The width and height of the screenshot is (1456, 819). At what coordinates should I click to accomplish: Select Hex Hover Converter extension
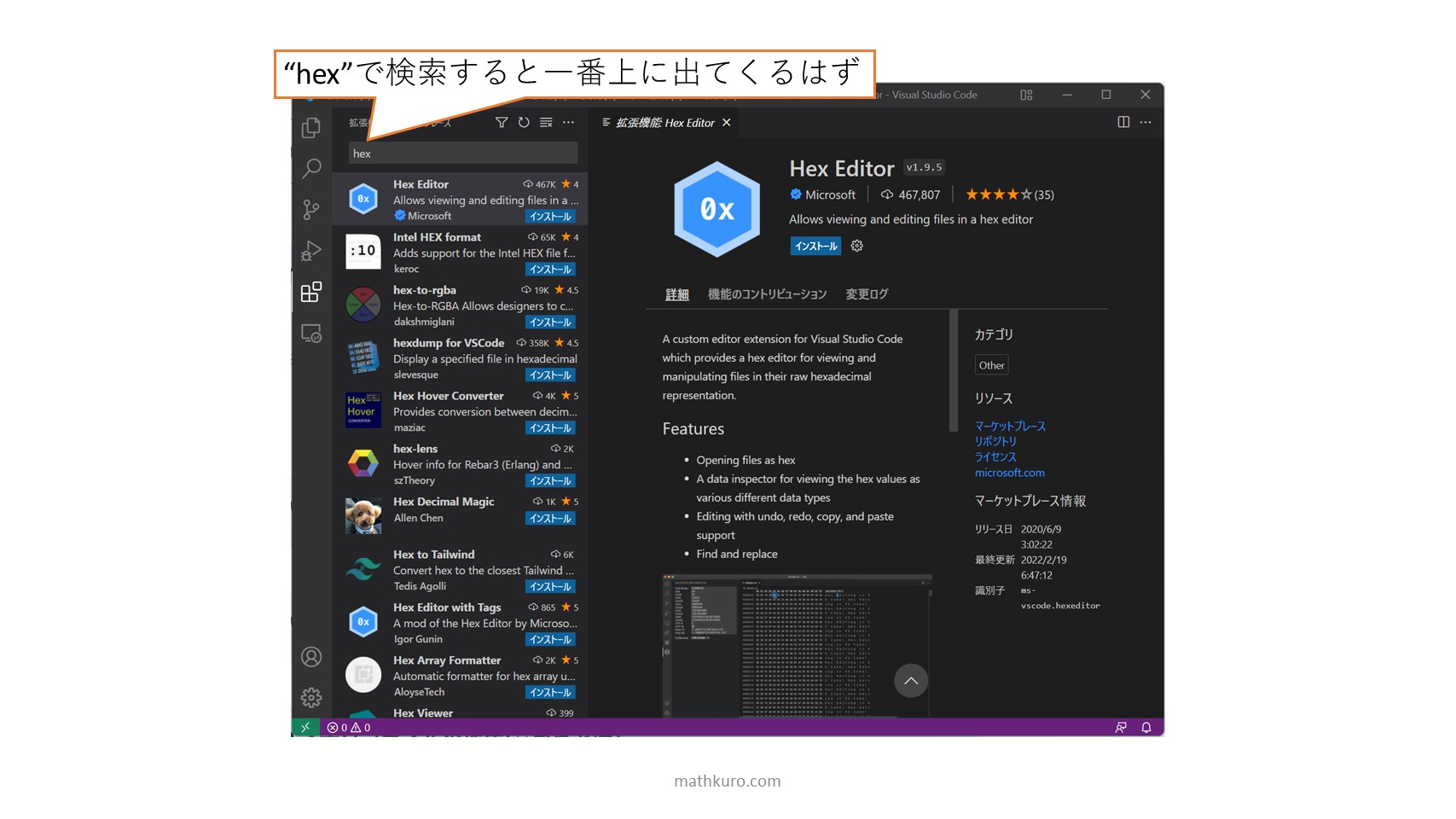click(x=460, y=411)
